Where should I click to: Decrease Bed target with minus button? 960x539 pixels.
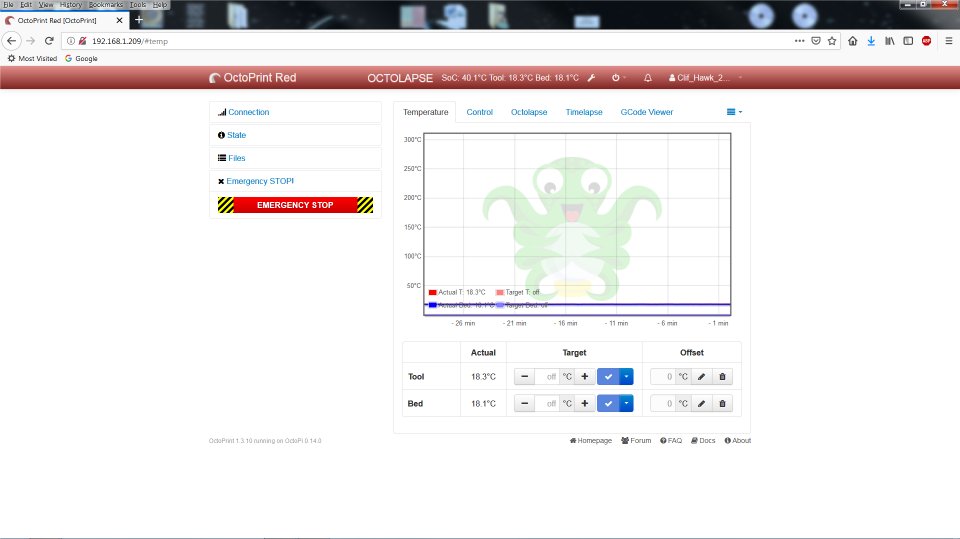pos(525,403)
